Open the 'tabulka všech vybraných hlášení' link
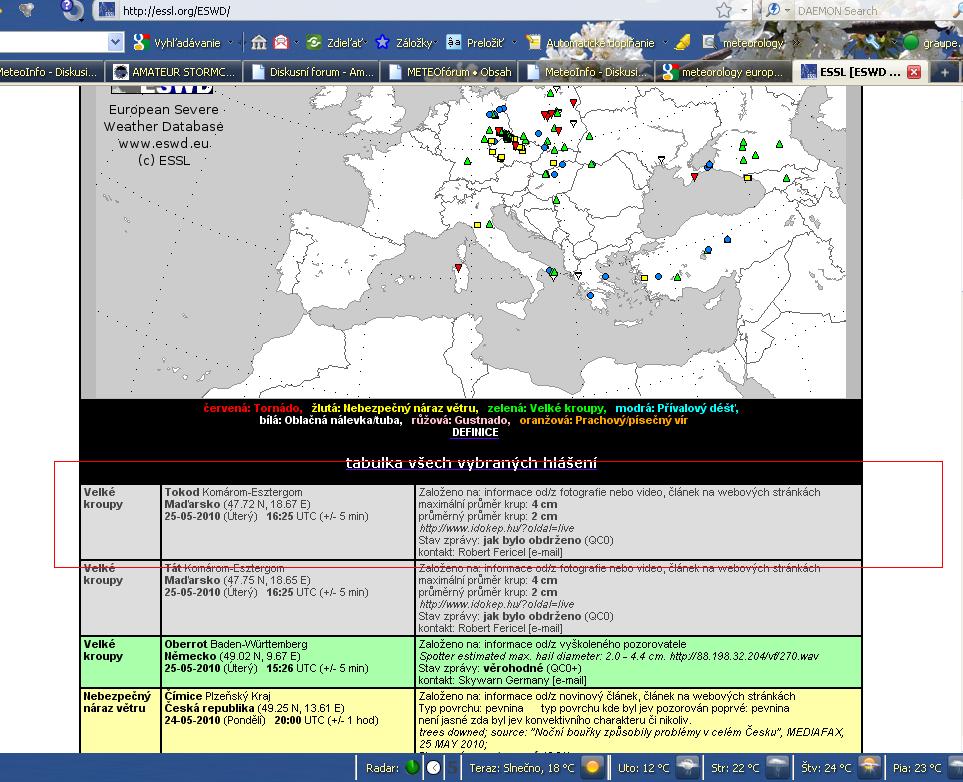The height and width of the screenshot is (782, 963). click(471, 463)
